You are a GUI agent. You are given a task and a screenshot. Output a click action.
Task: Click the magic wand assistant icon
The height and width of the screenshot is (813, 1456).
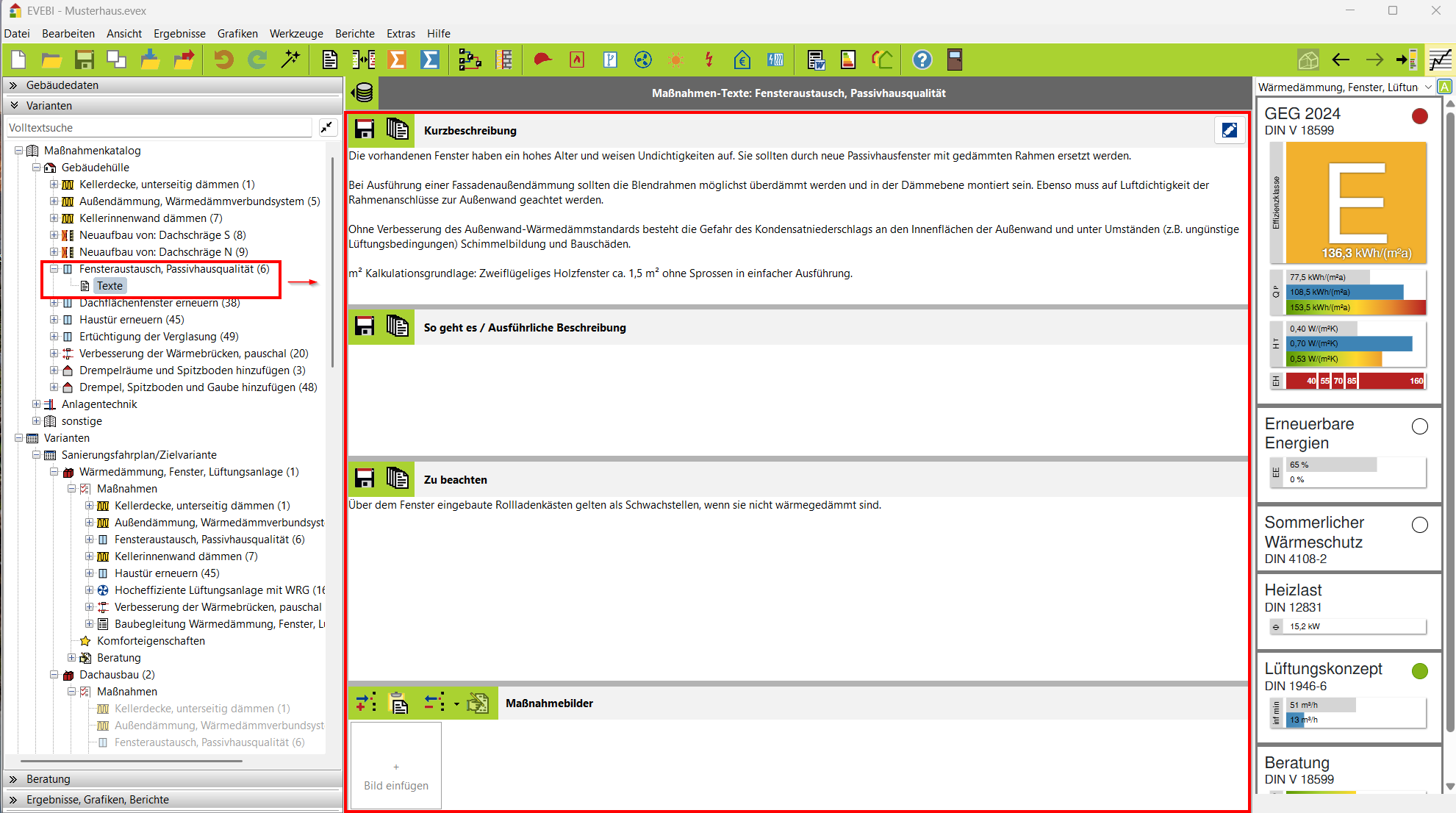click(291, 60)
